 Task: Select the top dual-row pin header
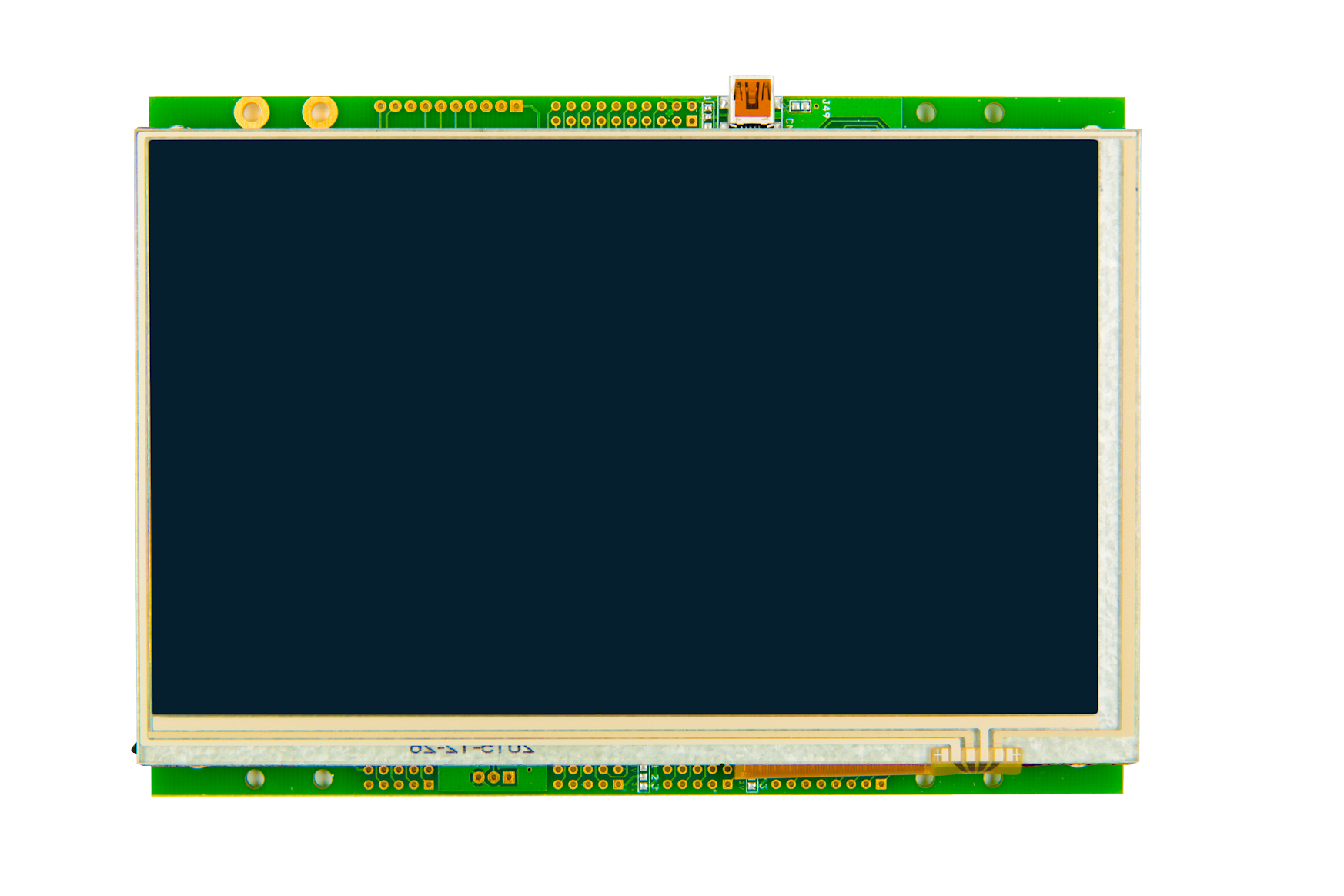624,114
